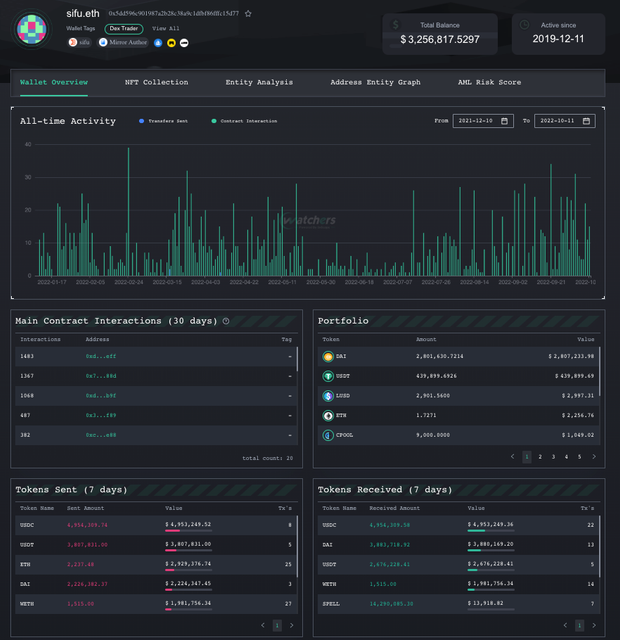Go to previous Tokens Received page arrow
Viewport: 620px width, 640px height.
[565, 625]
